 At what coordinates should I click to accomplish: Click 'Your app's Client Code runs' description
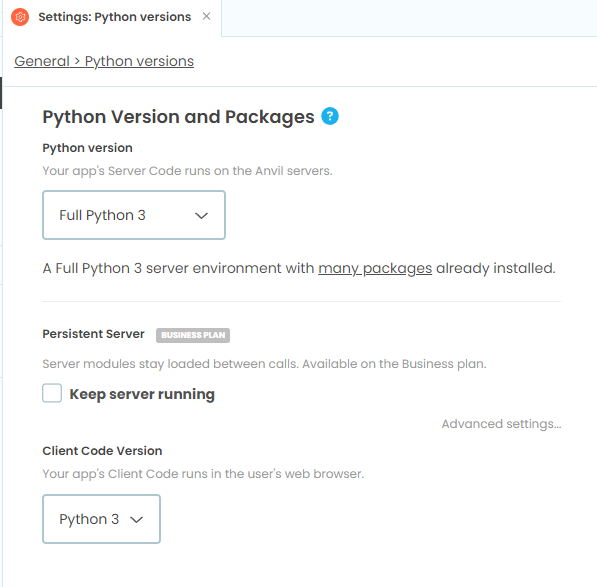click(203, 474)
